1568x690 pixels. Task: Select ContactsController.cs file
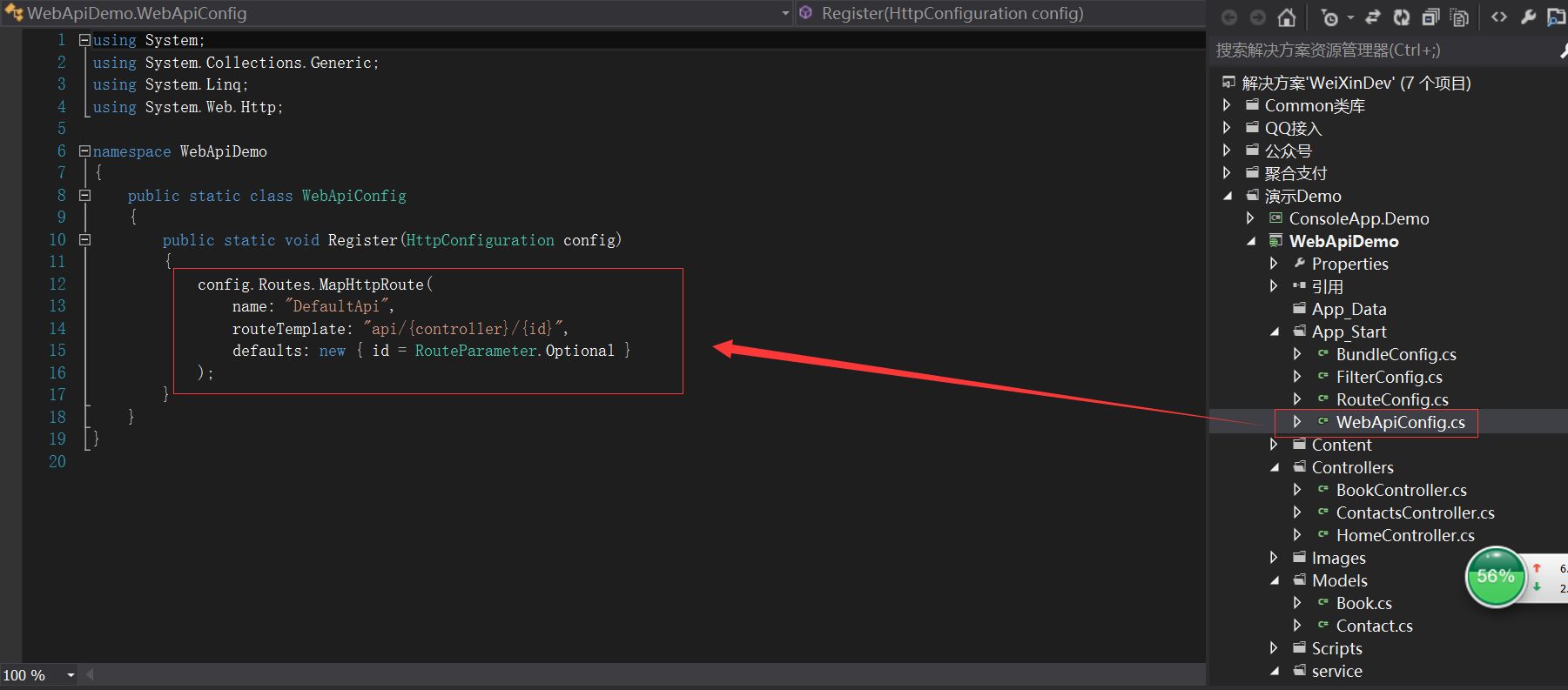click(x=1416, y=512)
